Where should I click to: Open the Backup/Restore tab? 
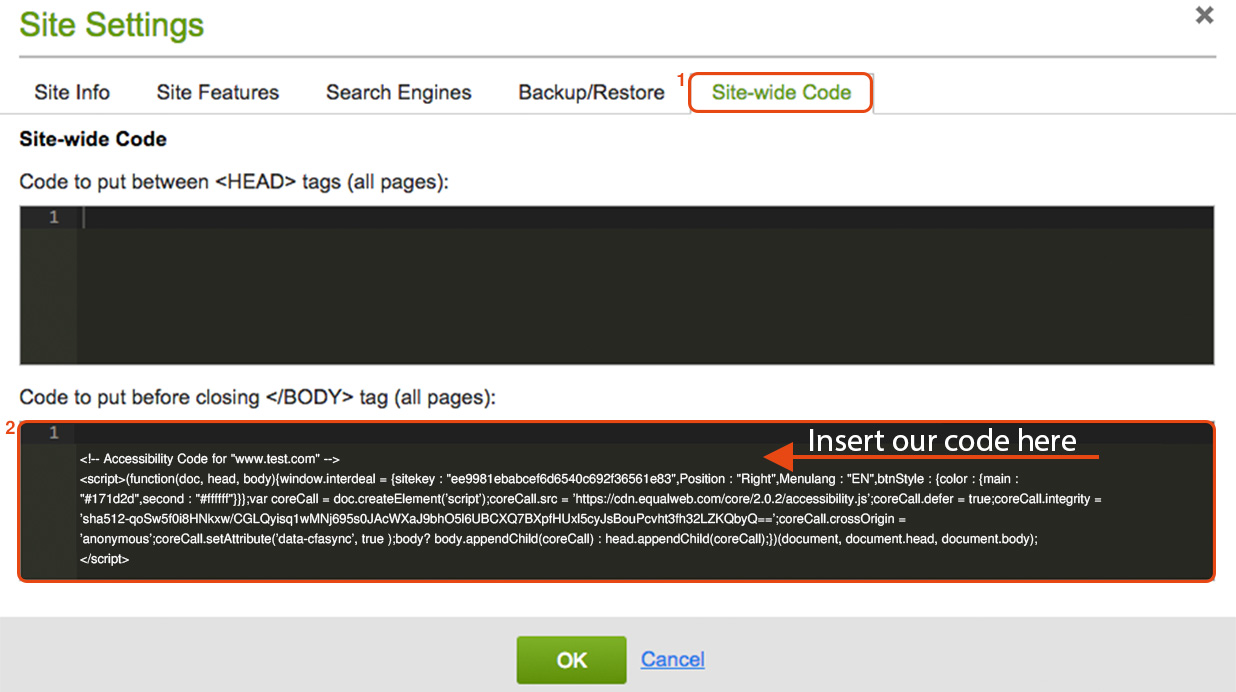pos(591,92)
